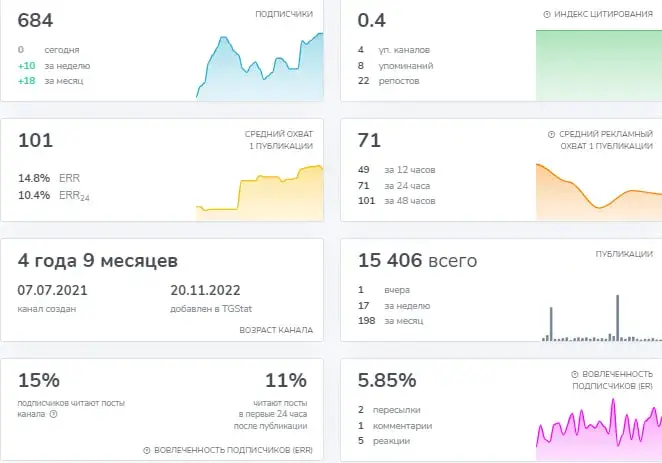Click question icon after 'канала' text
This screenshot has height=463, width=662.
click(x=53, y=414)
